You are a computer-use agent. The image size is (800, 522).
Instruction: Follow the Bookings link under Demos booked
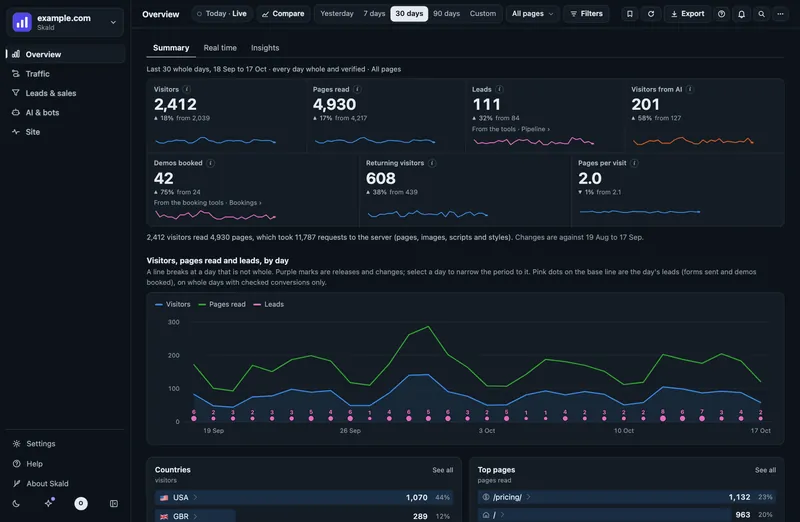coord(245,203)
